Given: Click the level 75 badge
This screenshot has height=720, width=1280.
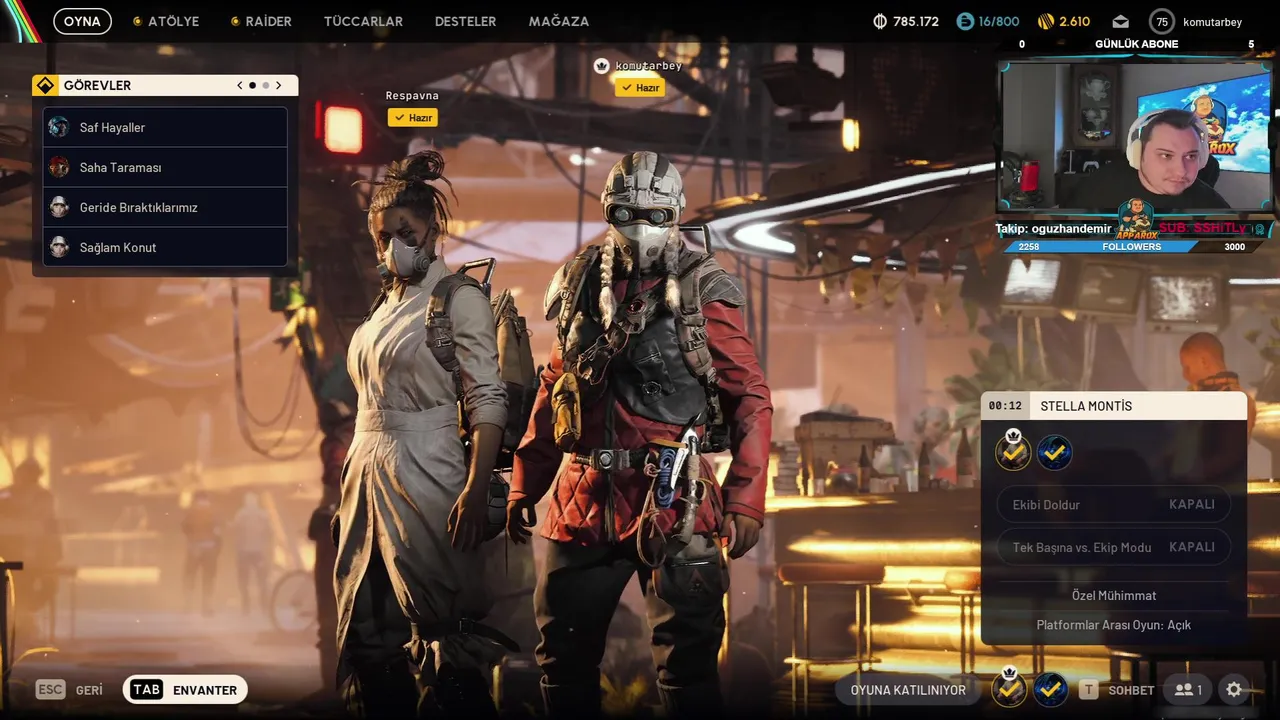Looking at the screenshot, I should (x=1161, y=21).
